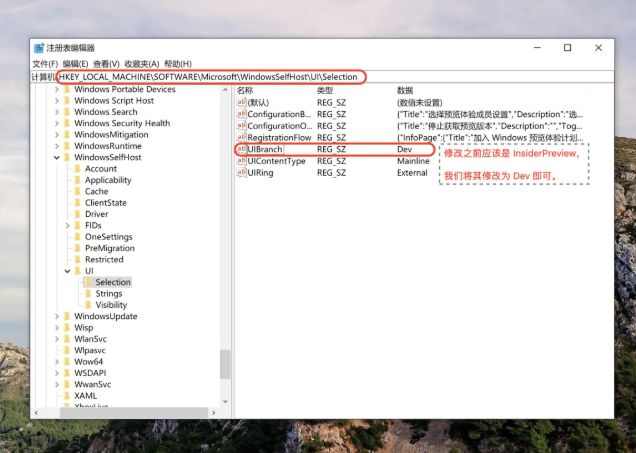Image resolution: width=636 pixels, height=453 pixels.
Task: Click the Registry Editor app icon in title bar
Action: pyautogui.click(x=39, y=48)
